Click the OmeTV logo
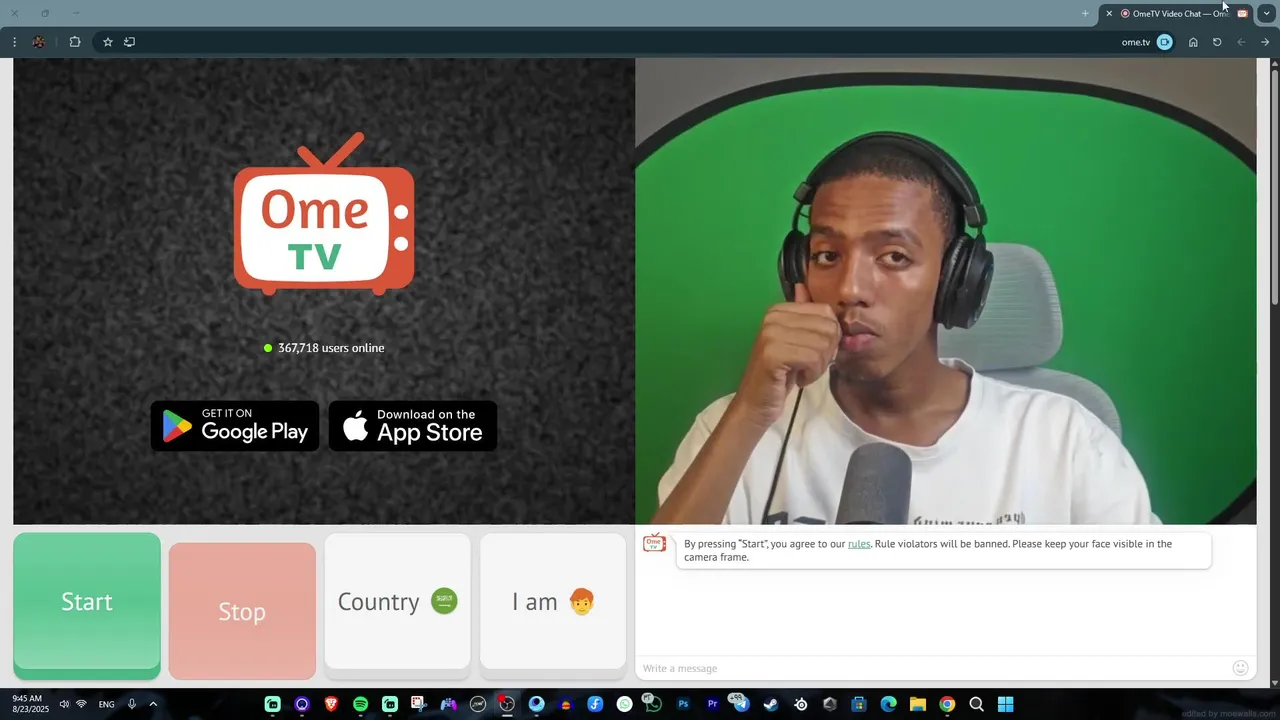Image resolution: width=1280 pixels, height=720 pixels. (x=324, y=214)
